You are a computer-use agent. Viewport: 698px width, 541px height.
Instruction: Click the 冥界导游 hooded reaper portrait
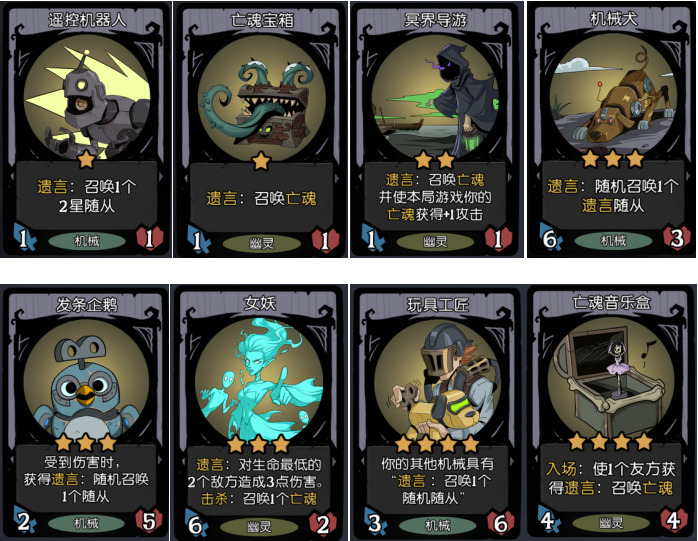pyautogui.click(x=436, y=97)
